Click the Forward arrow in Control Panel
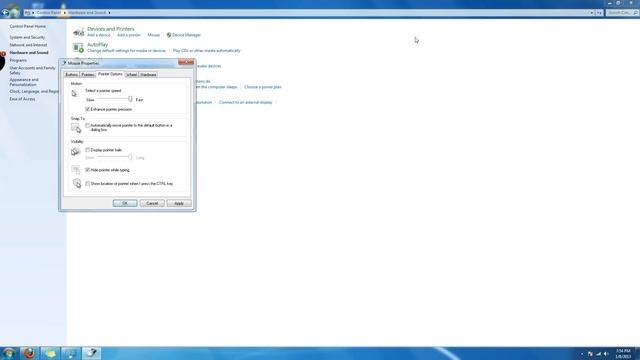 [x=15, y=13]
